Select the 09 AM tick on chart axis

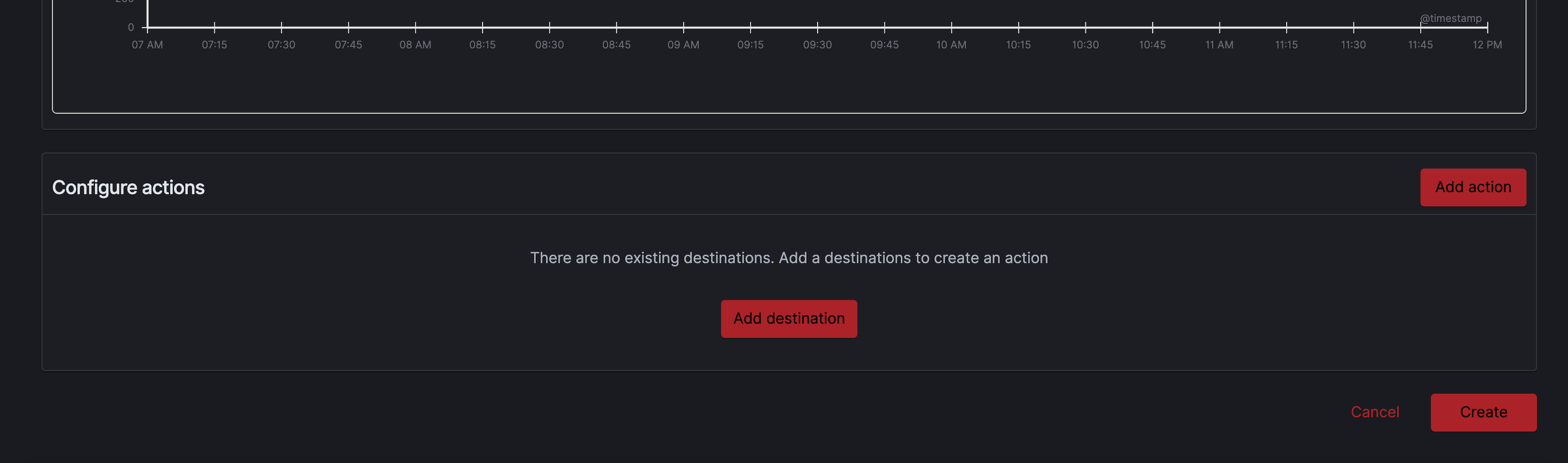[683, 44]
